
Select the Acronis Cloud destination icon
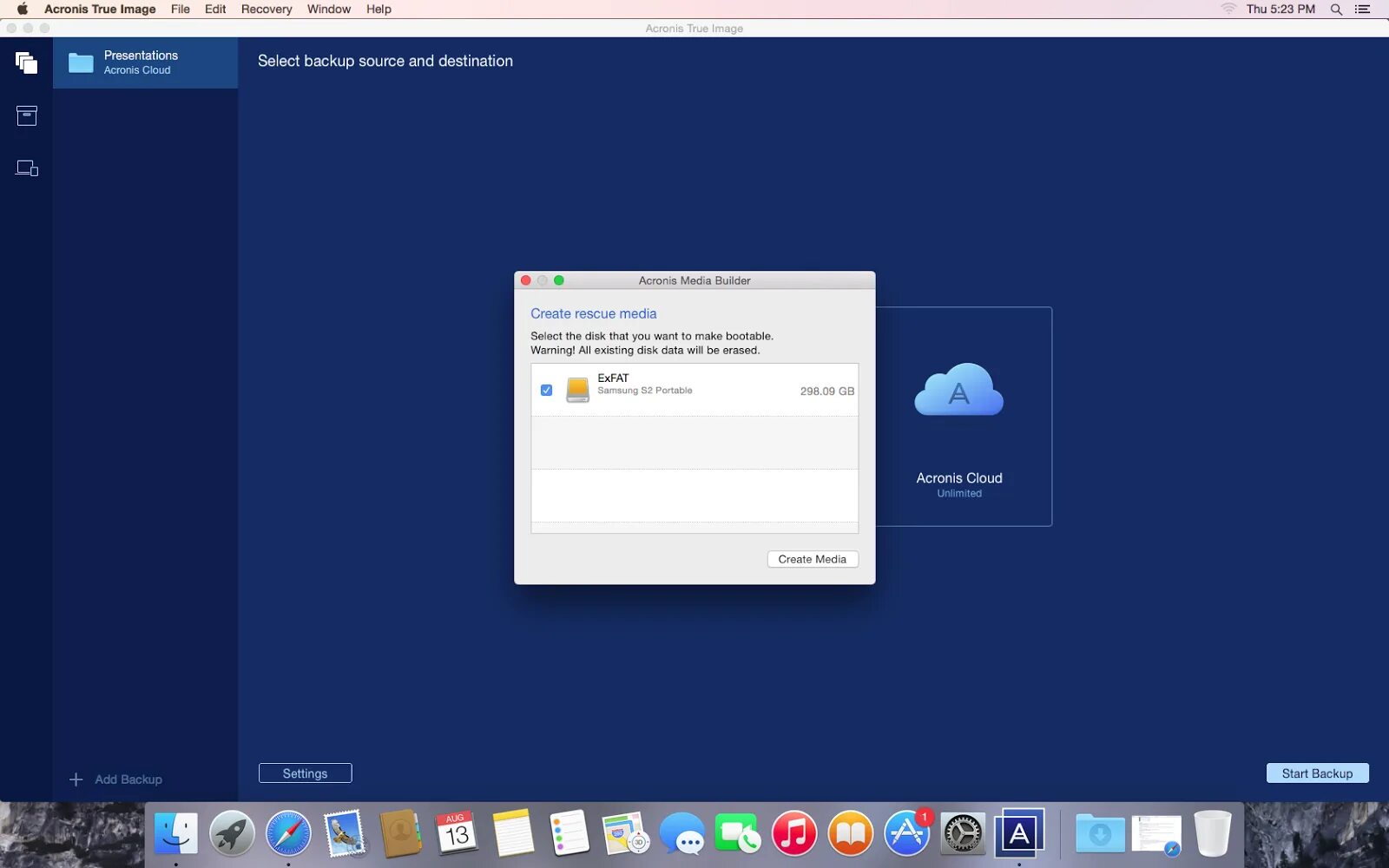point(958,390)
